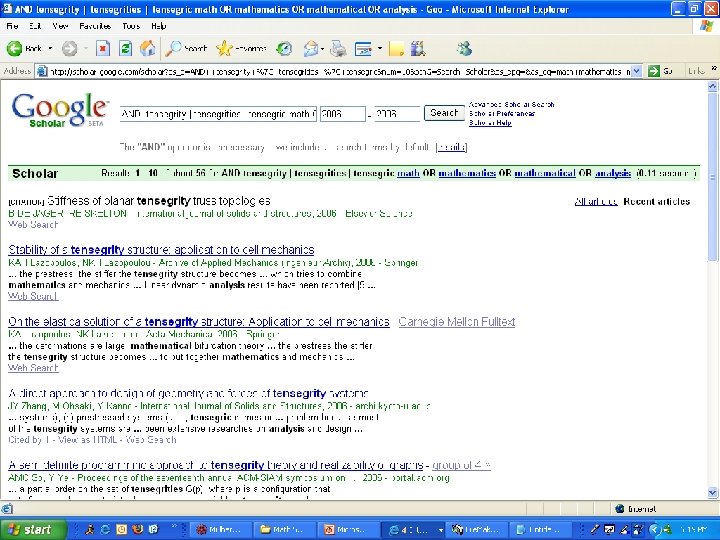Open 'On the elastica solution' result

click(199, 322)
